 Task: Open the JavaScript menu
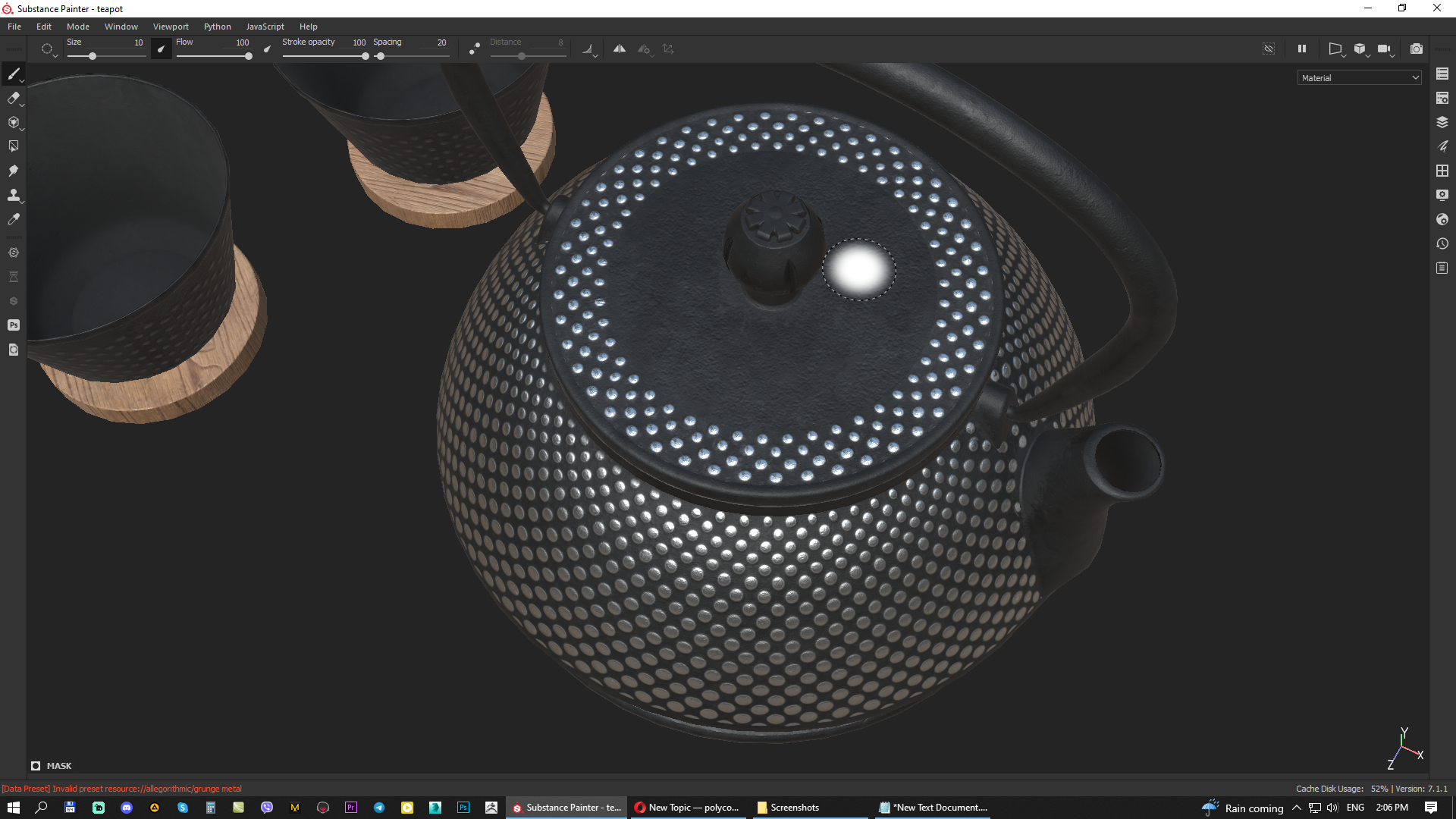click(x=265, y=27)
